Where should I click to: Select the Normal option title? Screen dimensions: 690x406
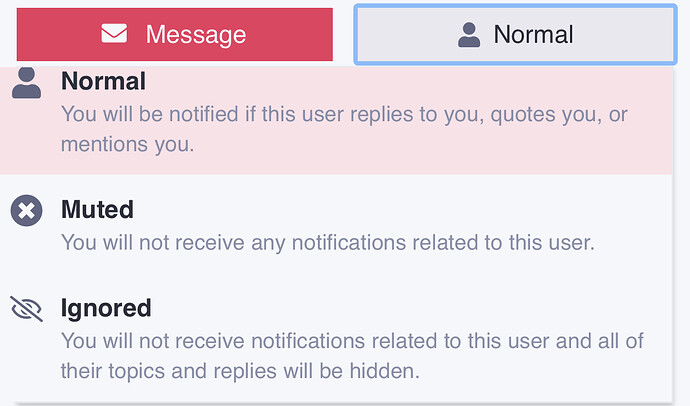pyautogui.click(x=103, y=81)
